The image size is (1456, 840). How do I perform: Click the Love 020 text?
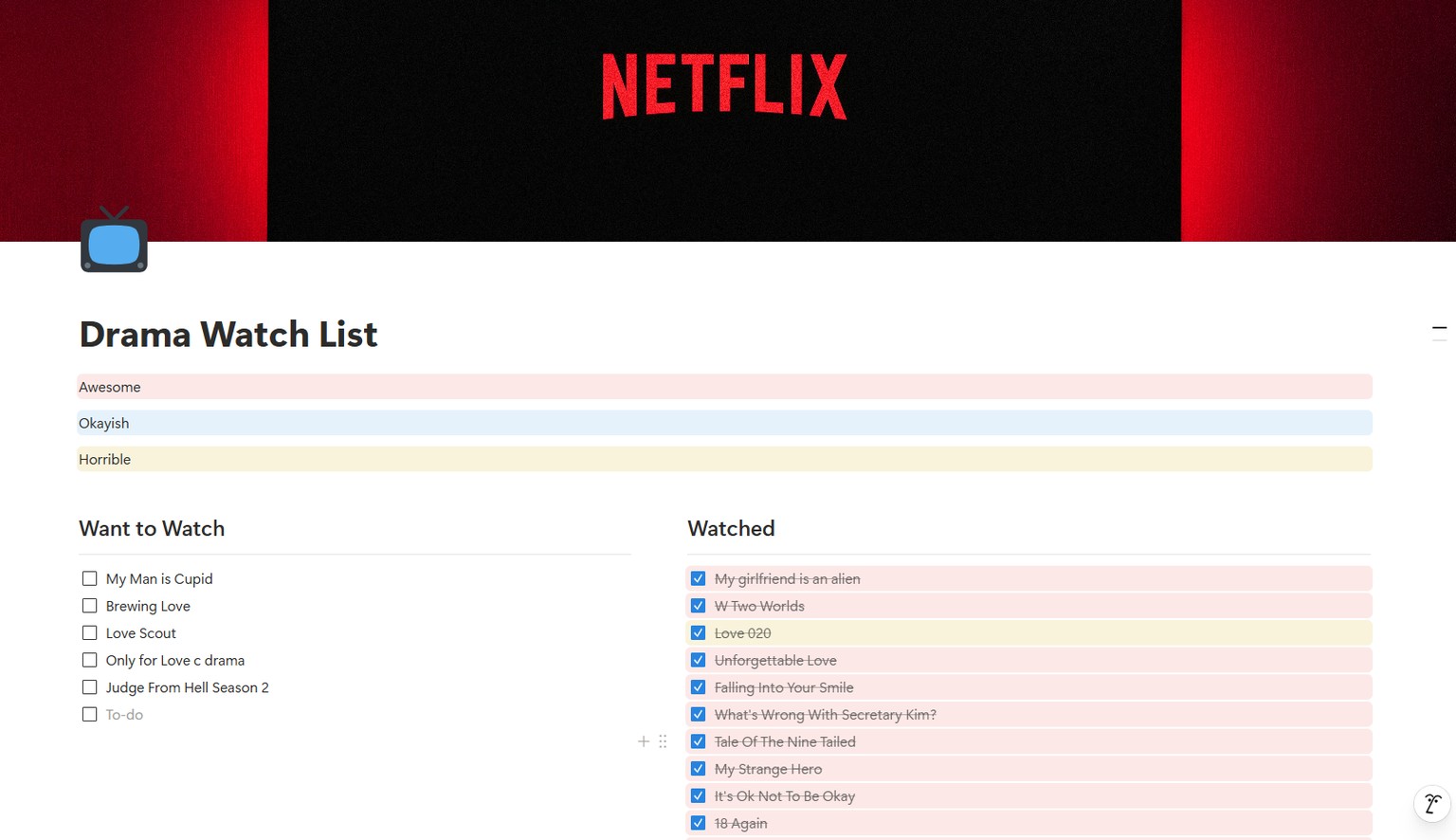coord(743,633)
